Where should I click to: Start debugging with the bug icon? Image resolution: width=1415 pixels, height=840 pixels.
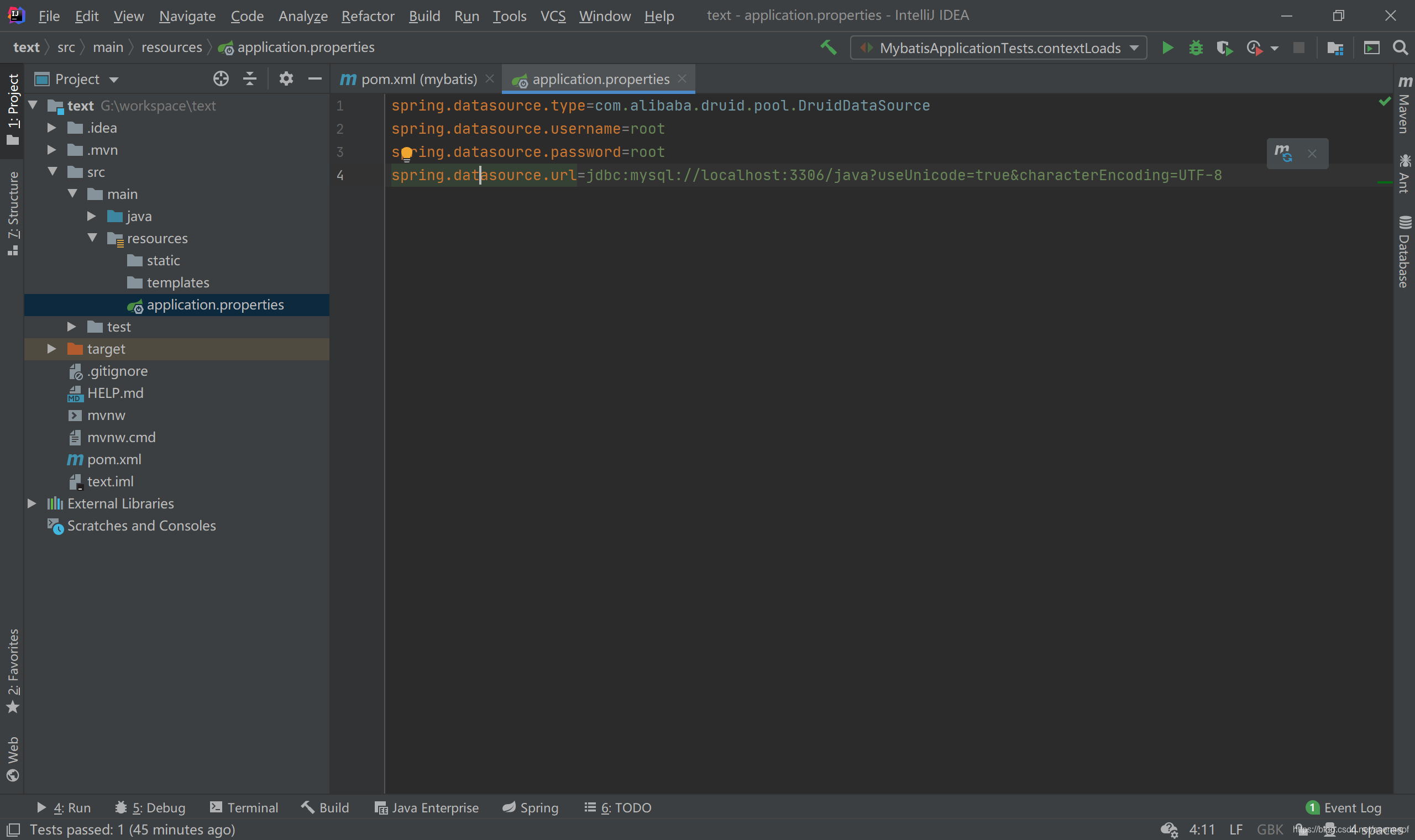[x=1196, y=48]
